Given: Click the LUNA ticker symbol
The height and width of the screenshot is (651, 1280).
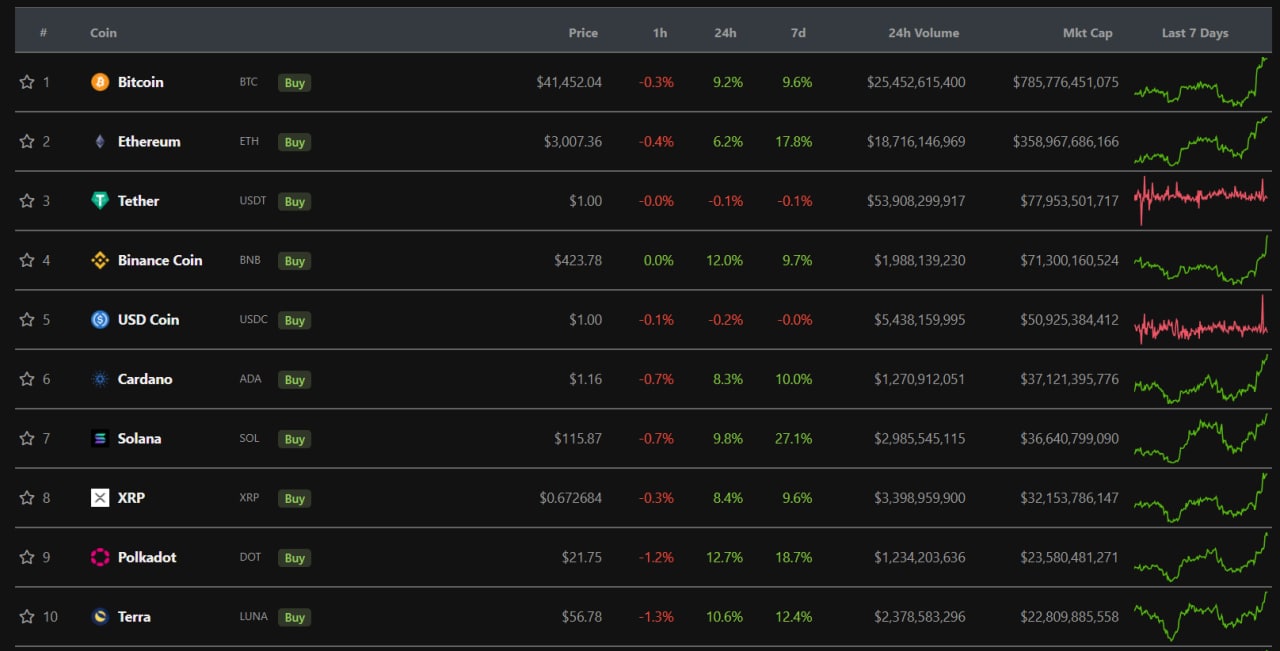Looking at the screenshot, I should [253, 617].
